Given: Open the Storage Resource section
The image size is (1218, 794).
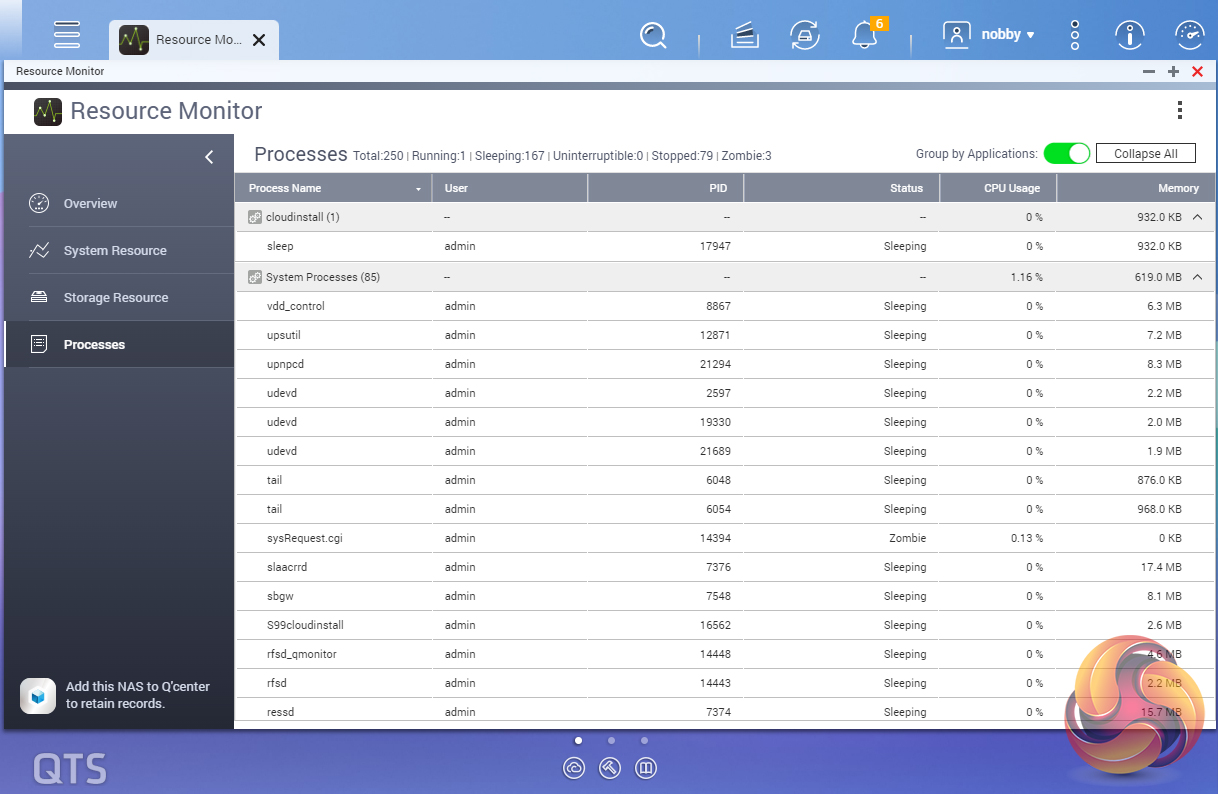Looking at the screenshot, I should pyautogui.click(x=115, y=298).
